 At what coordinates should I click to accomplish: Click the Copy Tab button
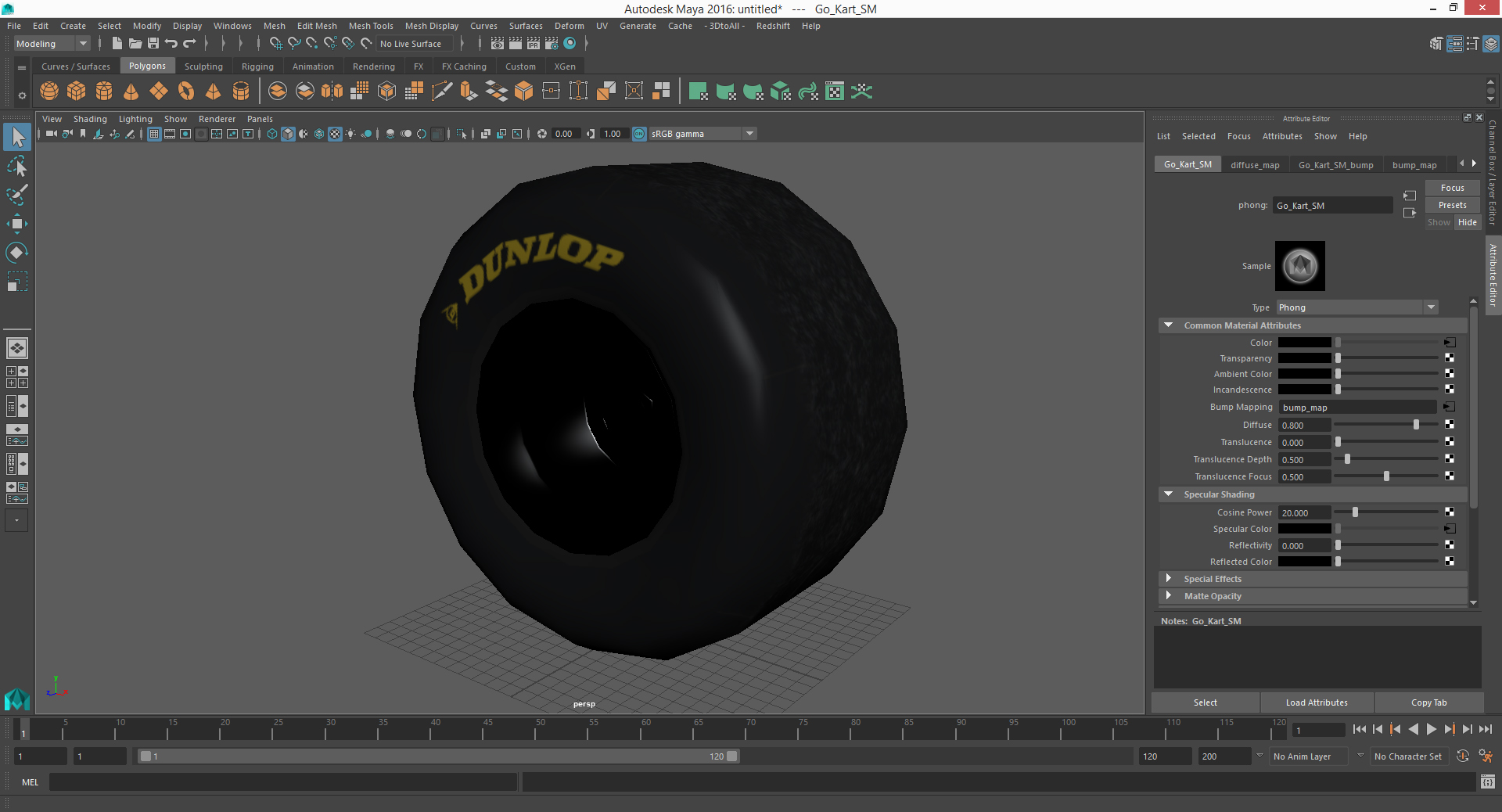tap(1428, 702)
